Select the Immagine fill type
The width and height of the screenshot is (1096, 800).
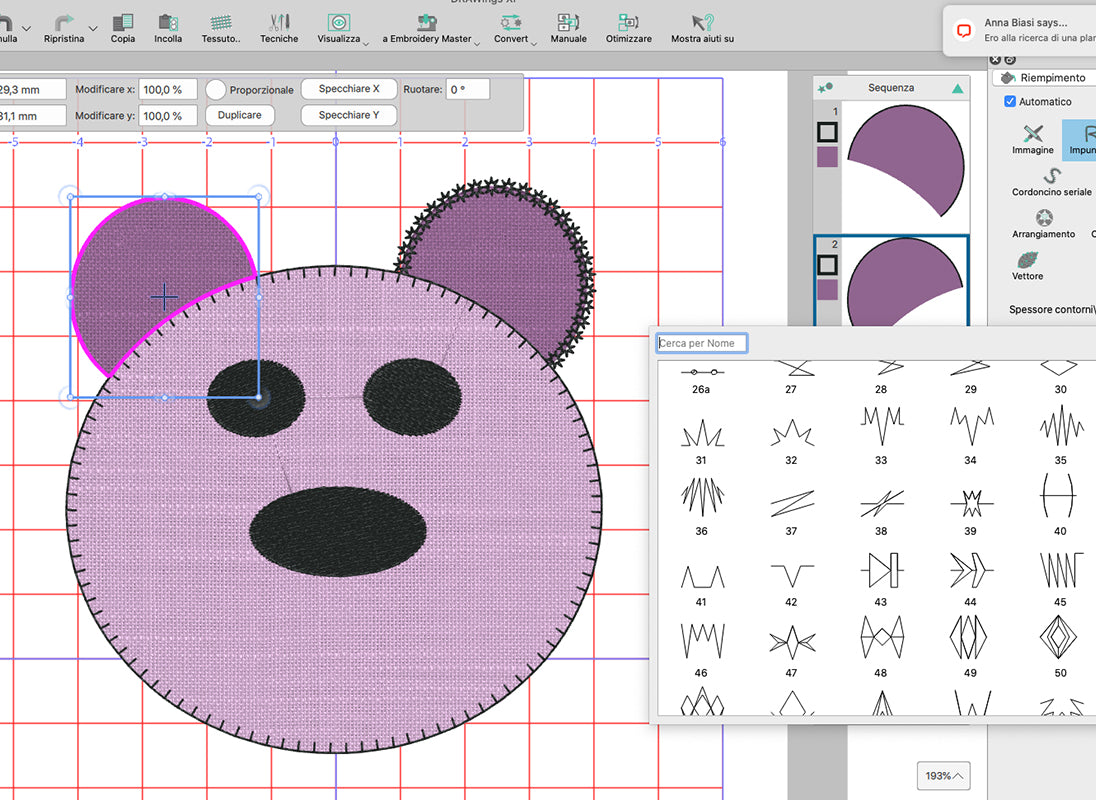click(x=1032, y=138)
